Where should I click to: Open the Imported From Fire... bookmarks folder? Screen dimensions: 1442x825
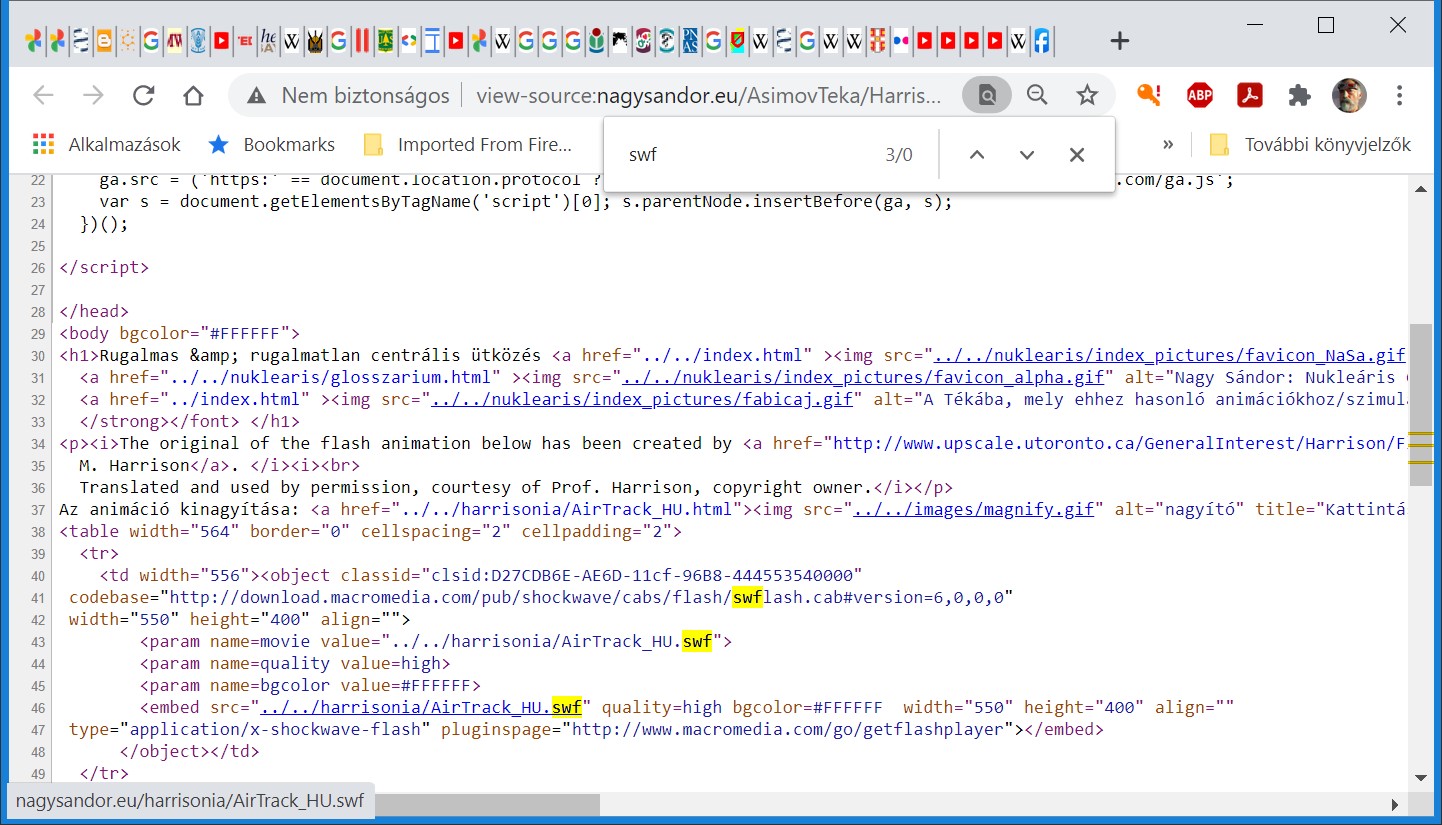pyautogui.click(x=468, y=144)
